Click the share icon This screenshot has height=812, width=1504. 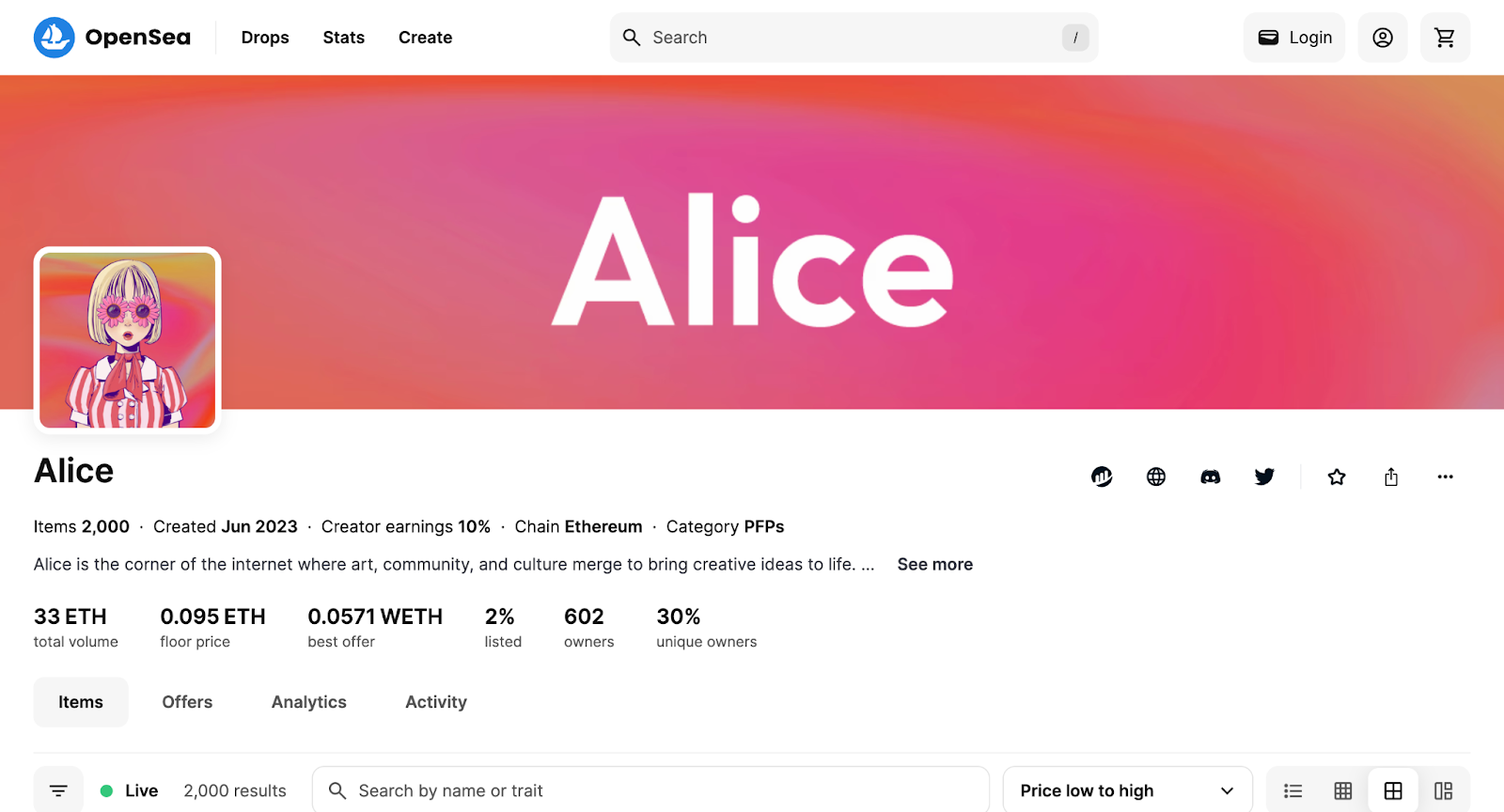[1391, 476]
